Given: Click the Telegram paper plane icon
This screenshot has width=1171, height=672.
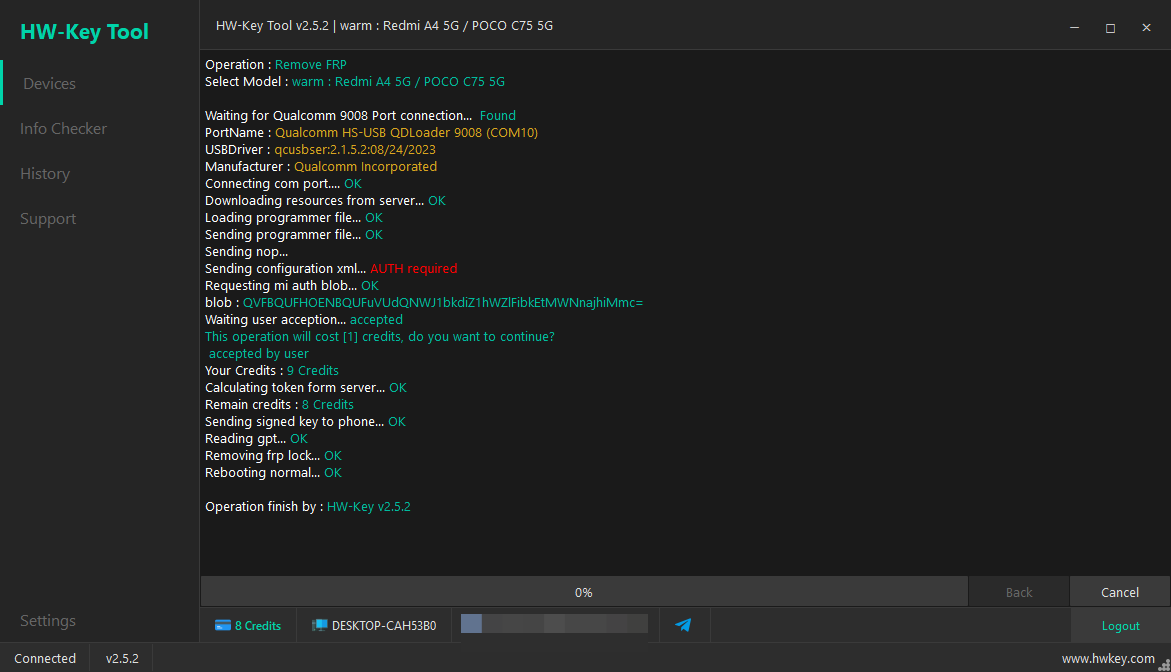Looking at the screenshot, I should [x=683, y=625].
